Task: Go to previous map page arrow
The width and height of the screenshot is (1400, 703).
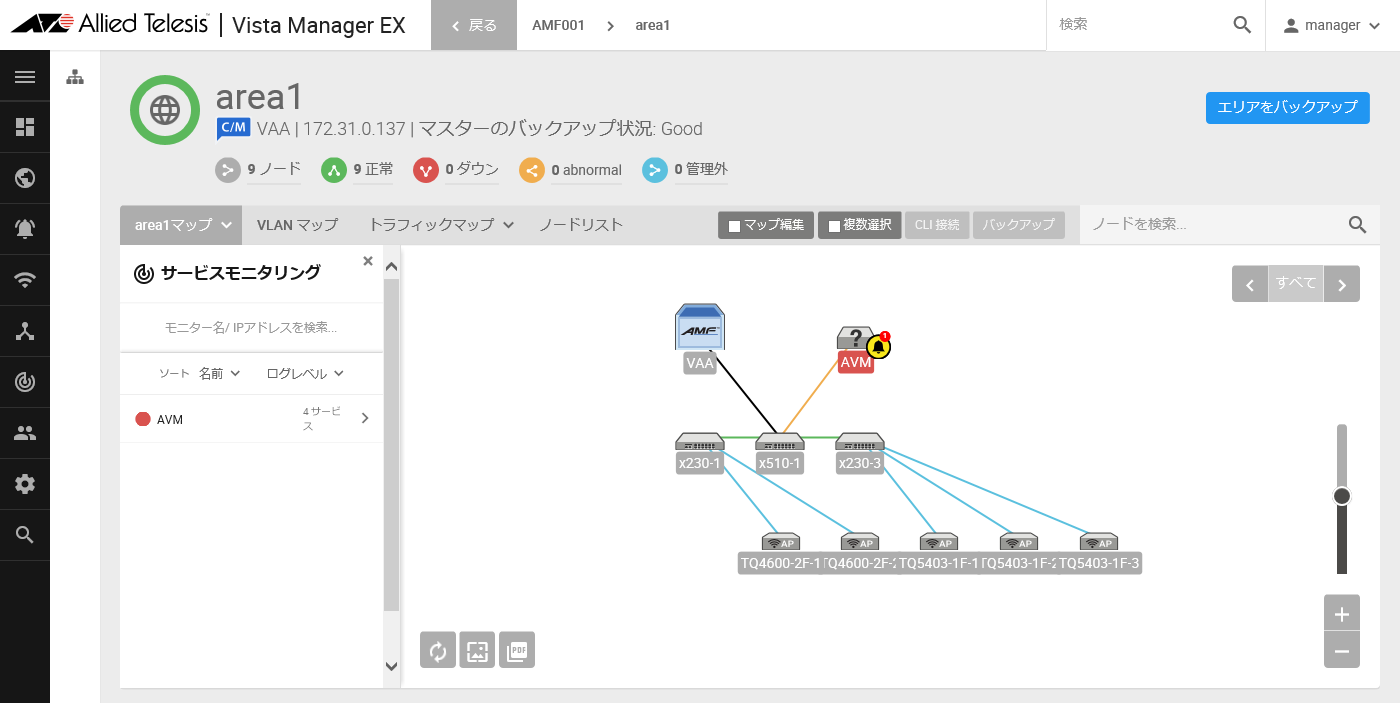Action: point(1250,284)
